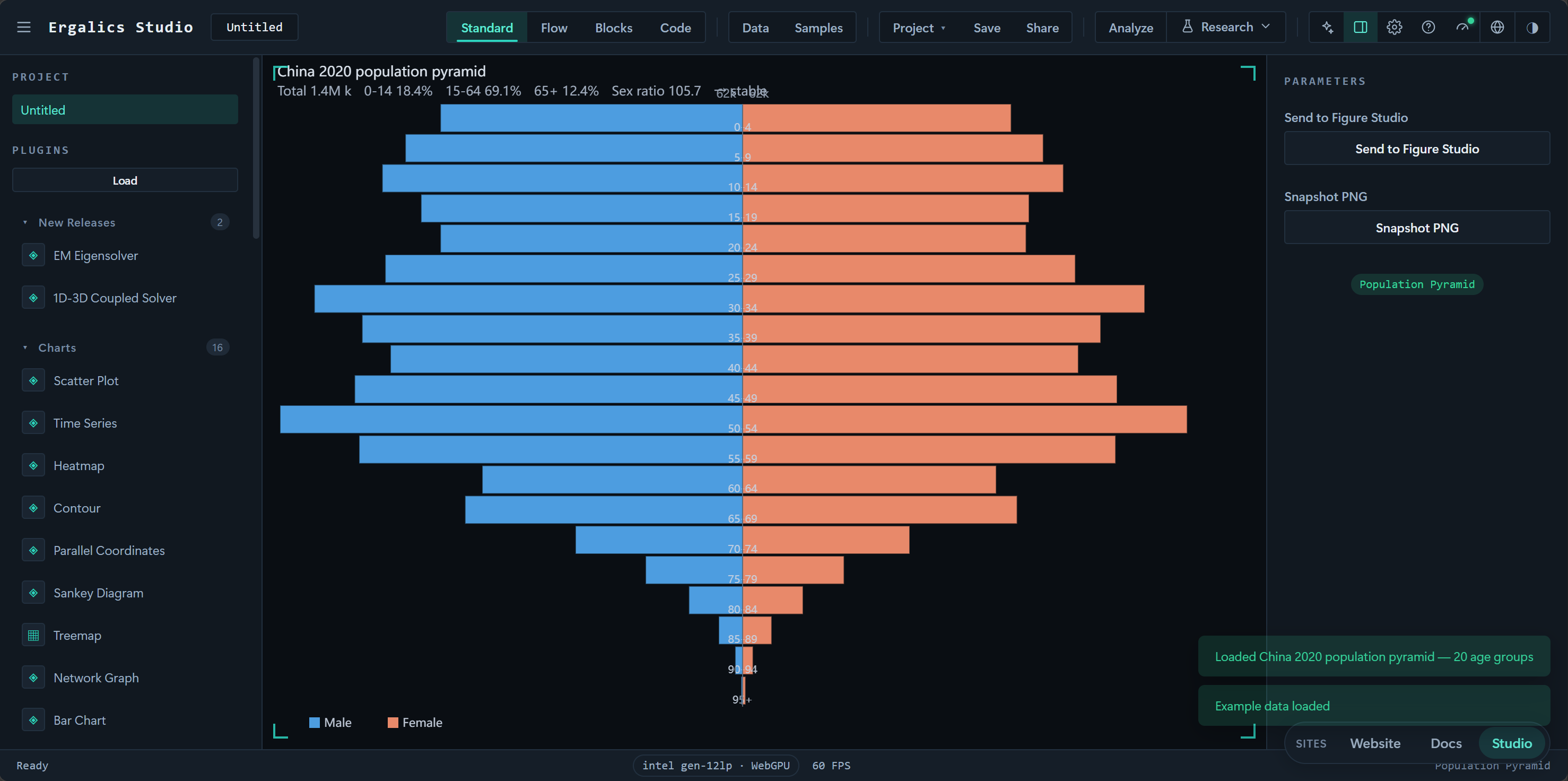Open the Samples view

(818, 28)
